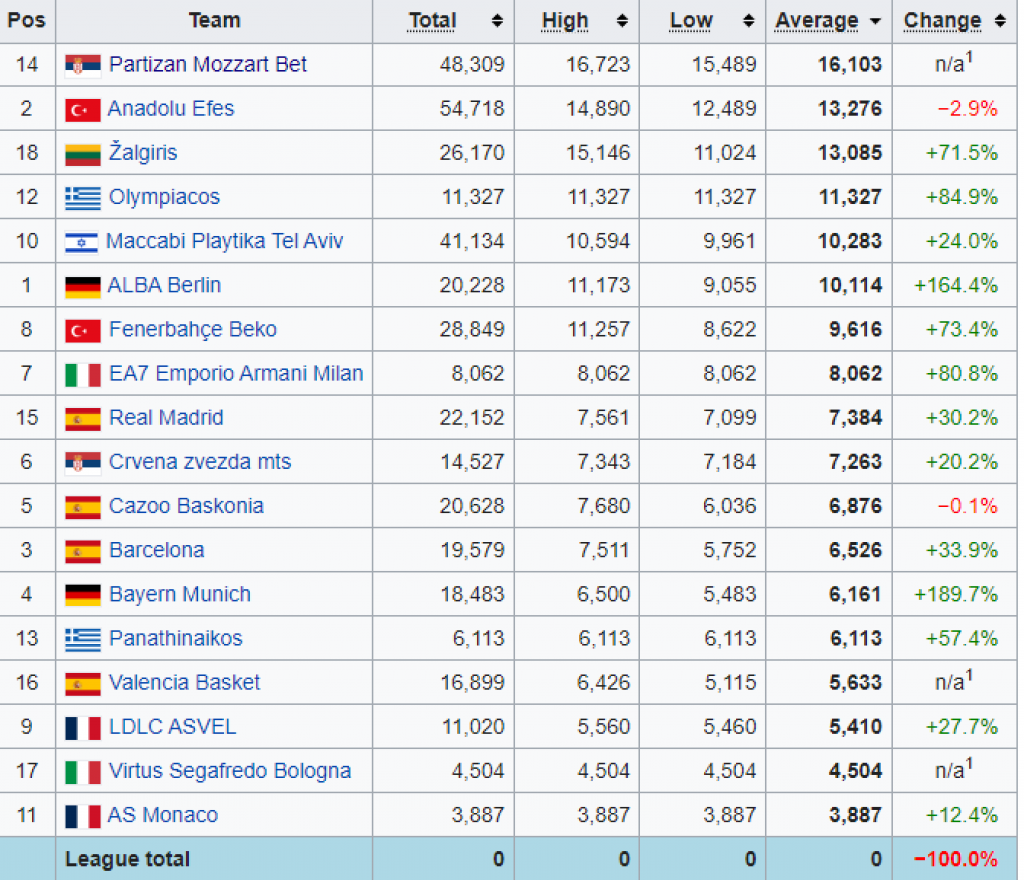Click the Greek flag next to Olympiacos
The width and height of the screenshot is (1024, 880).
(83, 198)
